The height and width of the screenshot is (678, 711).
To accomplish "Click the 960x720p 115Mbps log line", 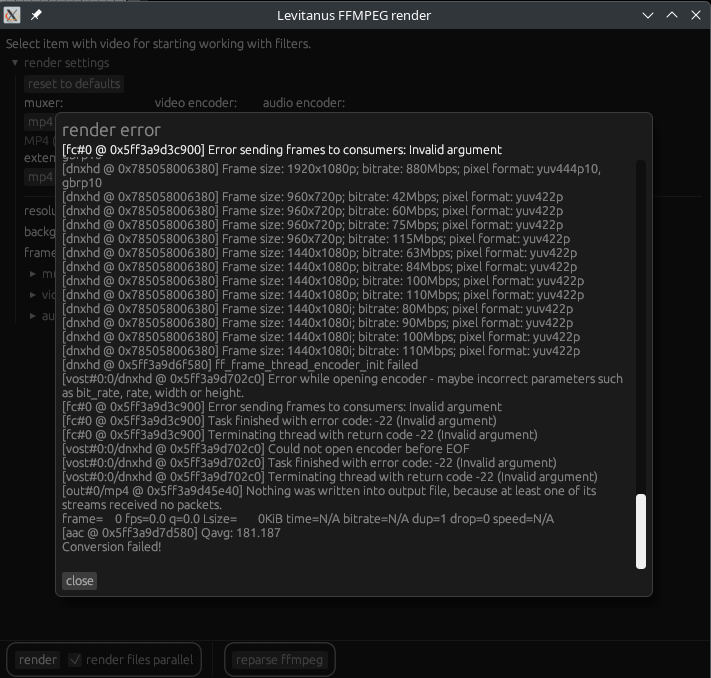I will click(x=316, y=239).
